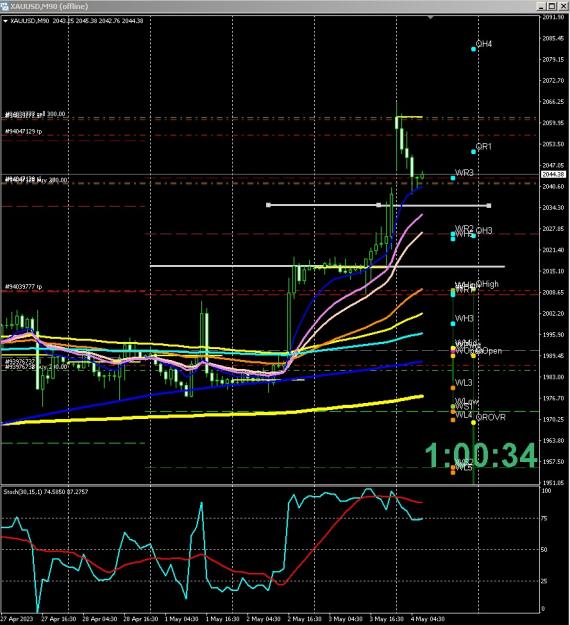Expand the arrow beside XAUUSD,M90 label

[x=5, y=21]
